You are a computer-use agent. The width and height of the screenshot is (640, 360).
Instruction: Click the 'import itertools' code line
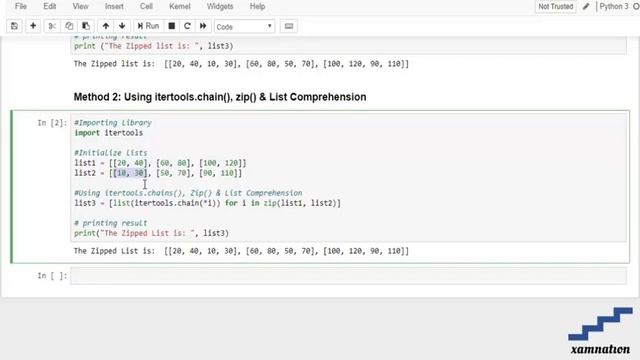pyautogui.click(x=109, y=133)
